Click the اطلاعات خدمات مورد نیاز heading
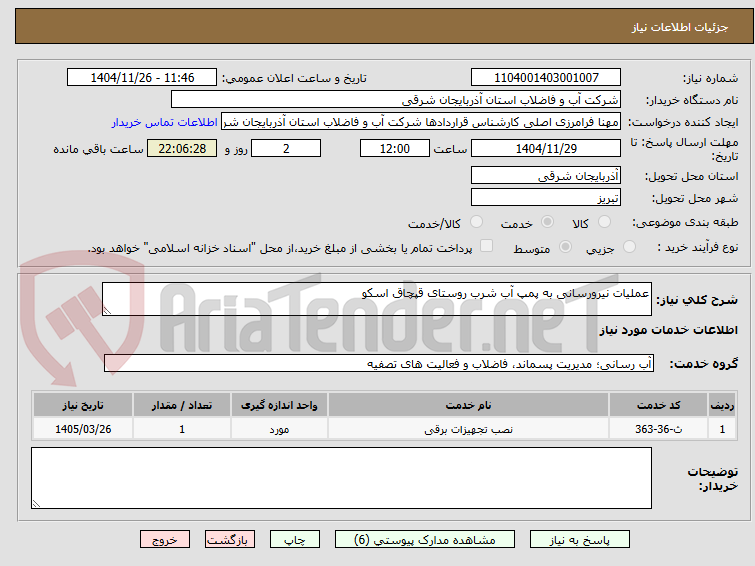755x566 pixels. pyautogui.click(x=668, y=330)
